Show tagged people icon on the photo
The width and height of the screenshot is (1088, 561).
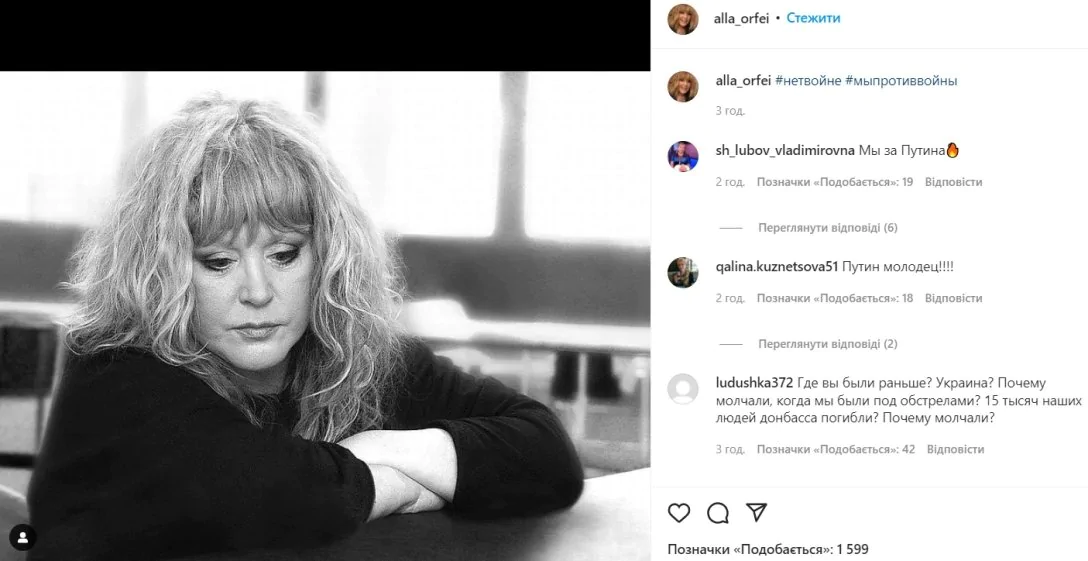click(x=22, y=537)
